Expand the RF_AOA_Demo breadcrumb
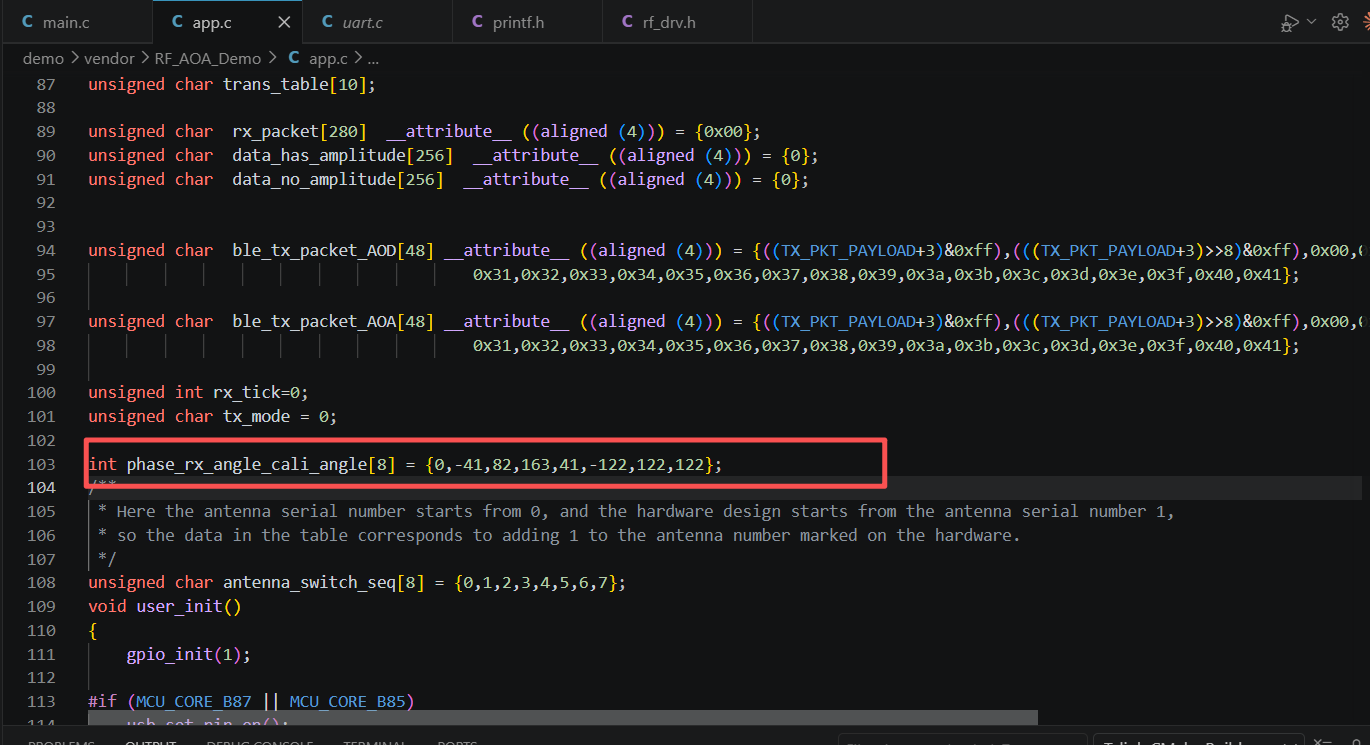 [208, 59]
